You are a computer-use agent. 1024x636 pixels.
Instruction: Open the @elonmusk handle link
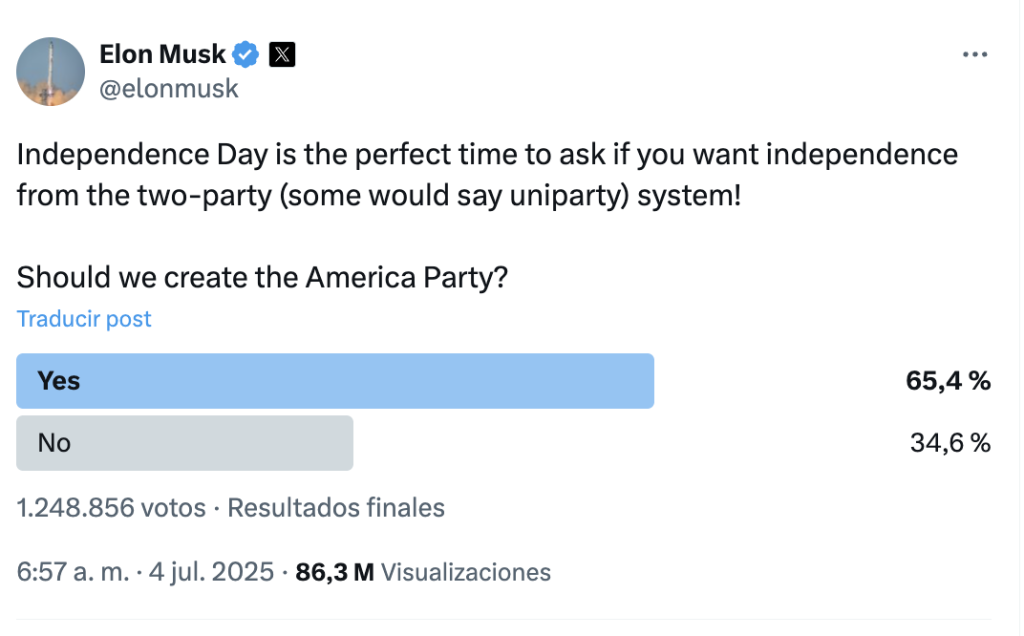pyautogui.click(x=169, y=89)
